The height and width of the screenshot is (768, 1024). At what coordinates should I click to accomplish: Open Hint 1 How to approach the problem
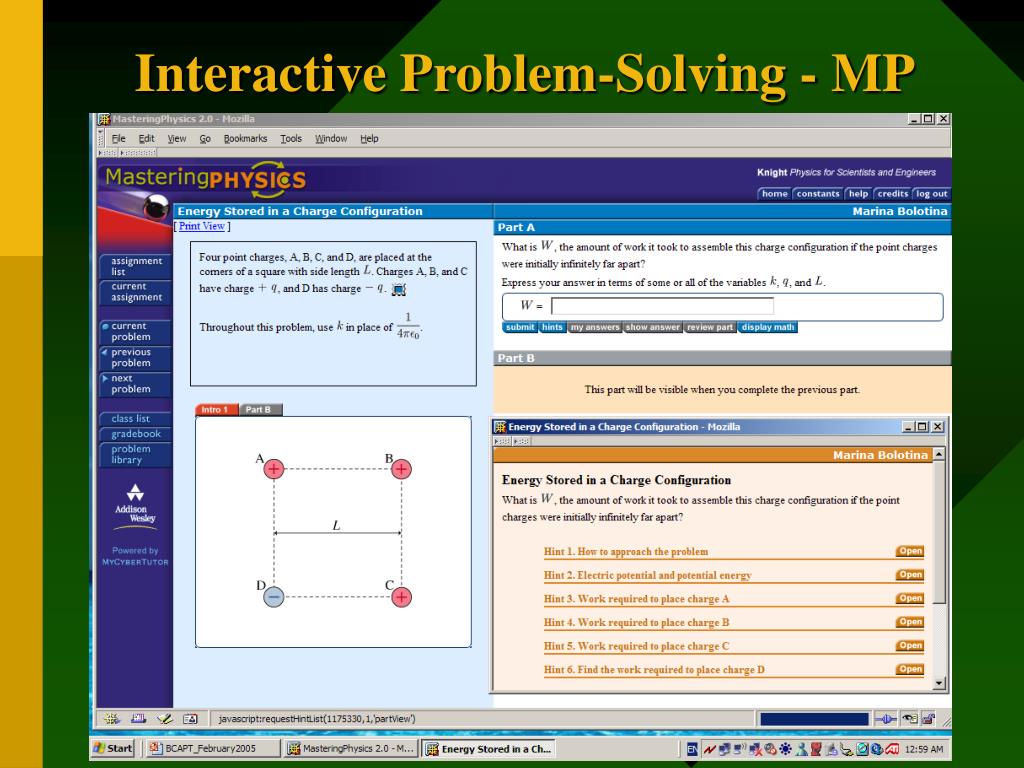910,551
